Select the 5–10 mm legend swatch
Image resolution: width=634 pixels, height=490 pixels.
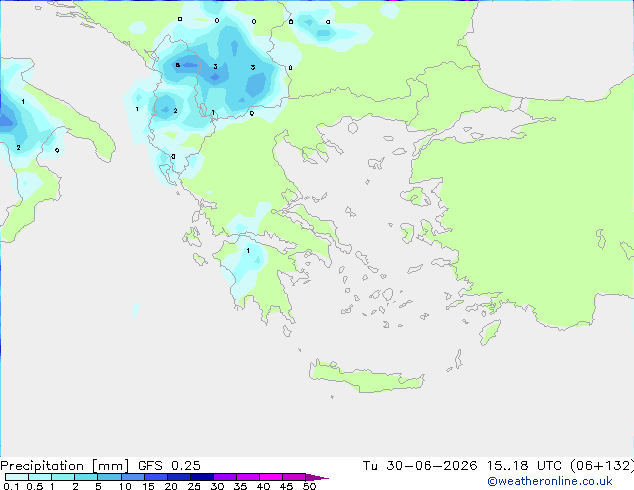[x=109, y=477]
